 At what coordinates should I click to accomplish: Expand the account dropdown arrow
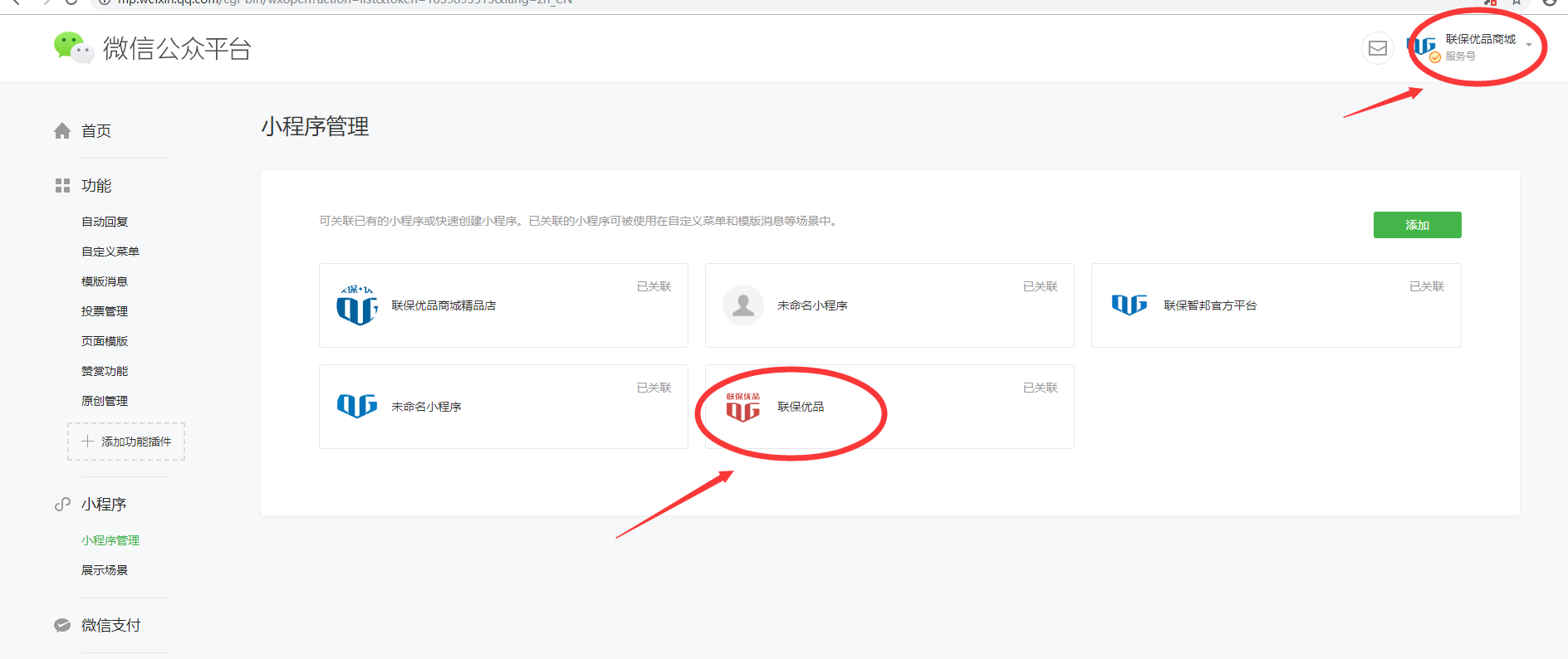click(1529, 45)
